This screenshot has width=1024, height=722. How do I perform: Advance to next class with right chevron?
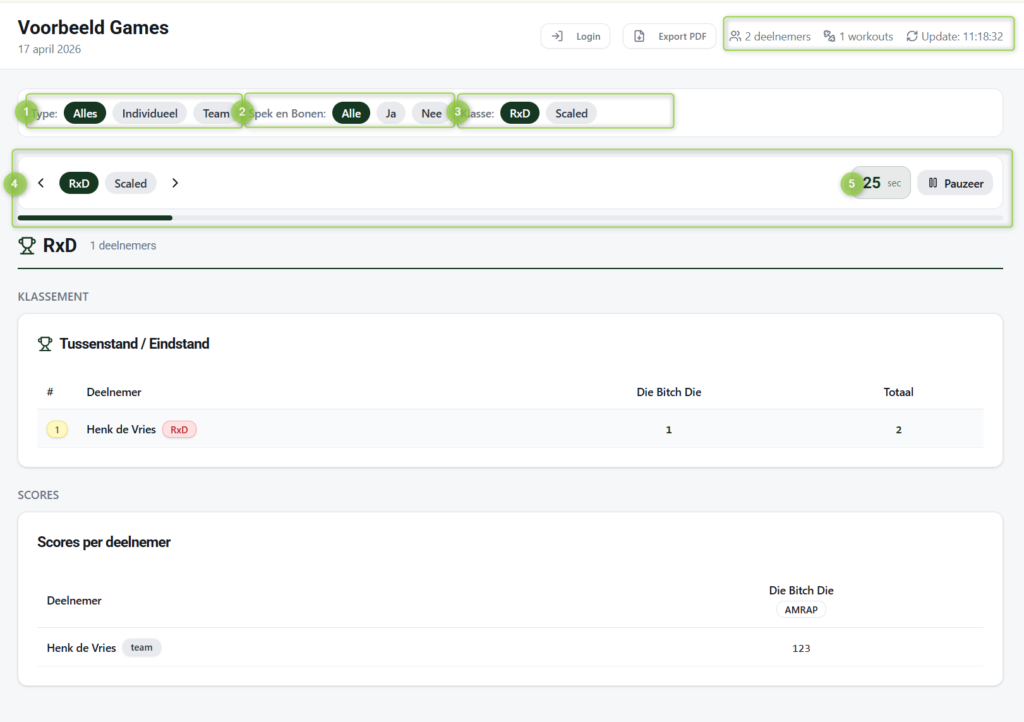175,183
